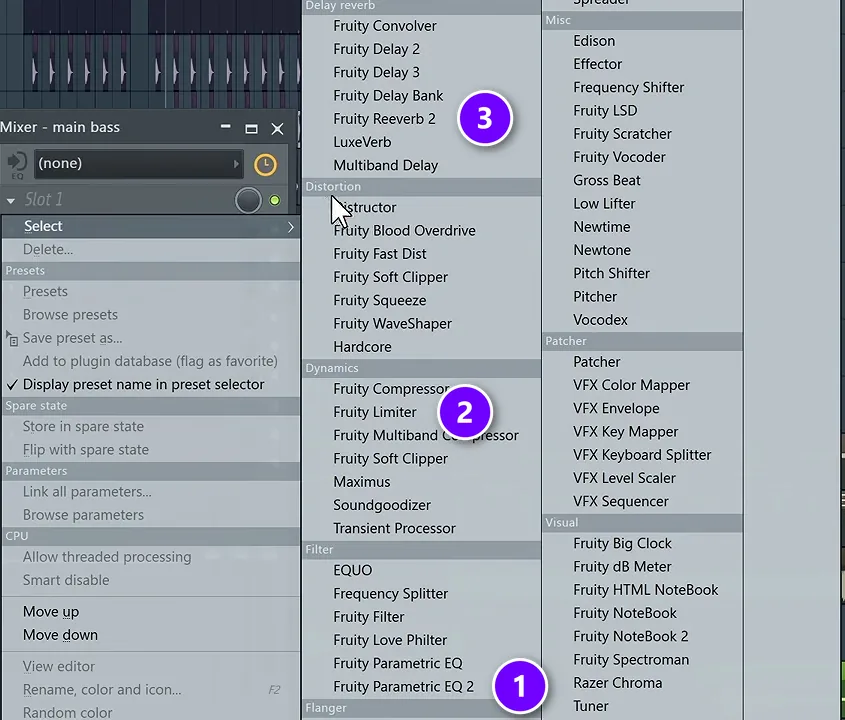Select Fruity Vocoder plugin
Image resolution: width=845 pixels, height=720 pixels.
pos(619,157)
